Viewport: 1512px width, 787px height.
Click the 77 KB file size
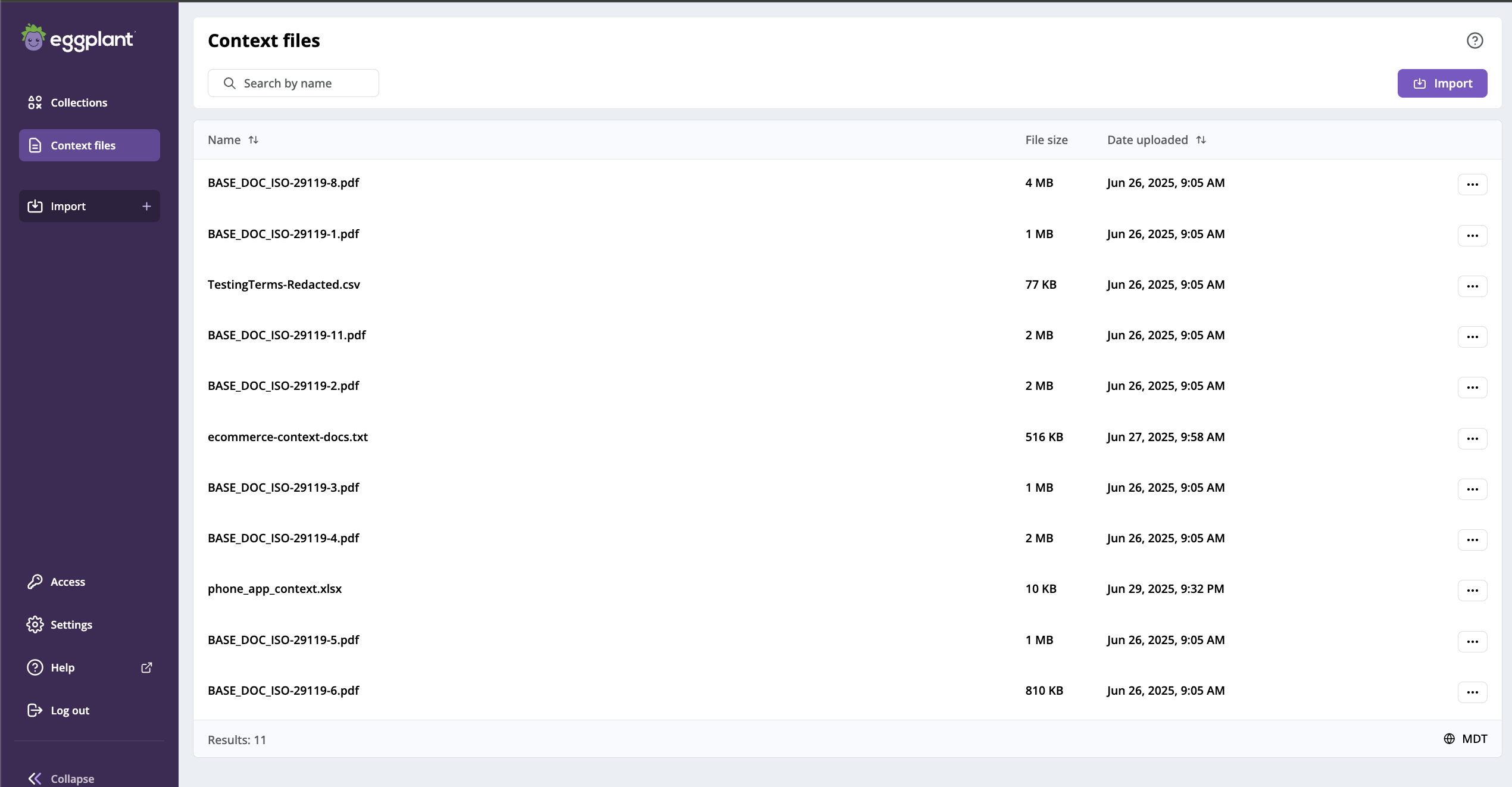click(1041, 285)
